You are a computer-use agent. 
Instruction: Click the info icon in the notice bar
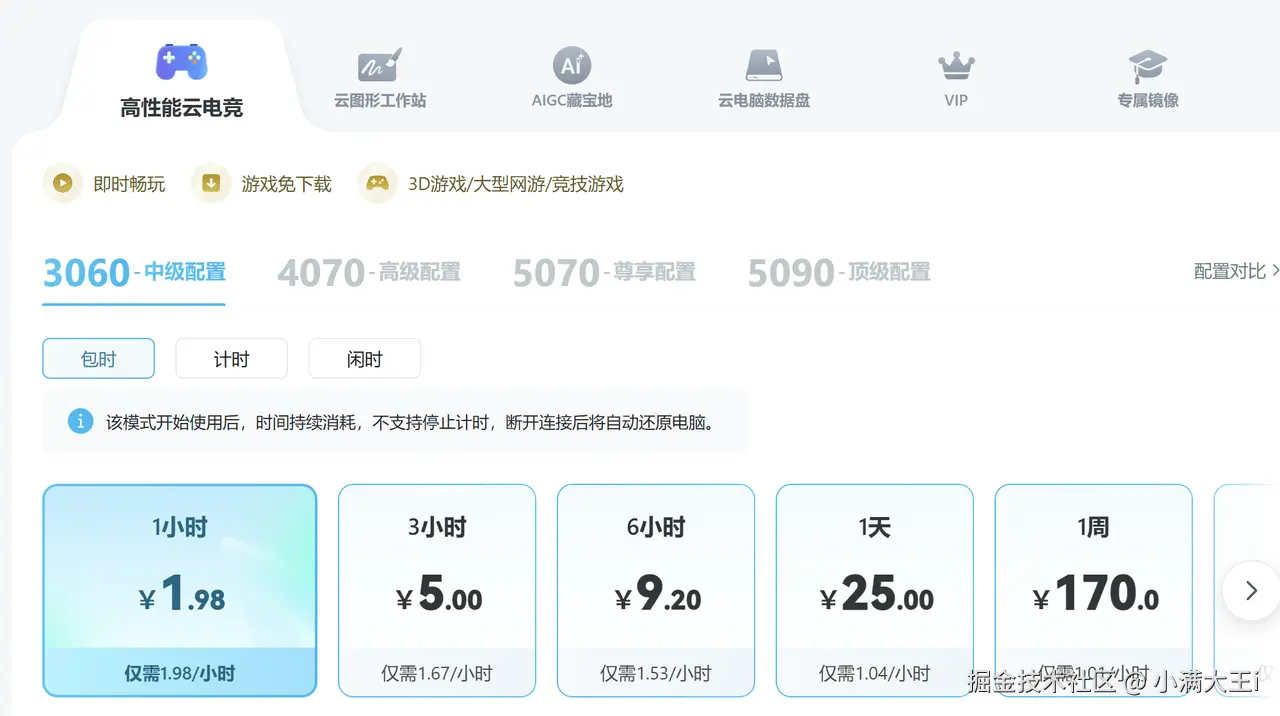coord(80,421)
